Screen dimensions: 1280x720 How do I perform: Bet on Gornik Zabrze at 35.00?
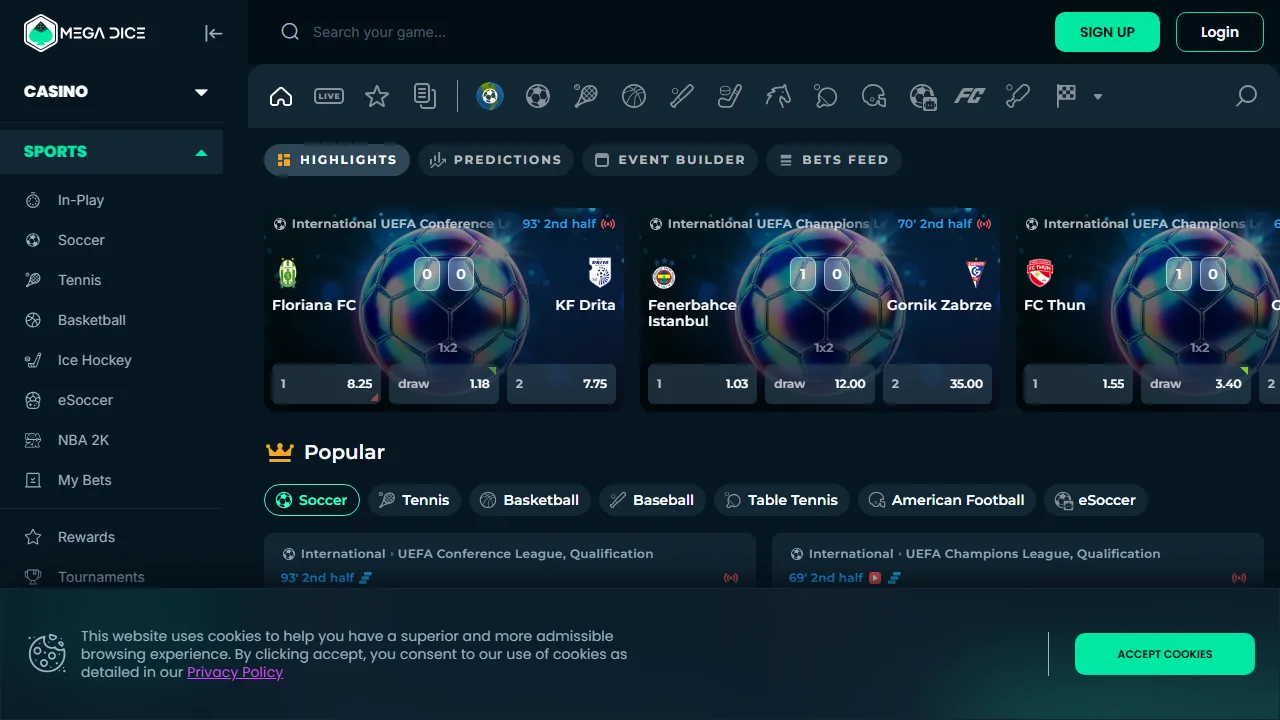[937, 384]
